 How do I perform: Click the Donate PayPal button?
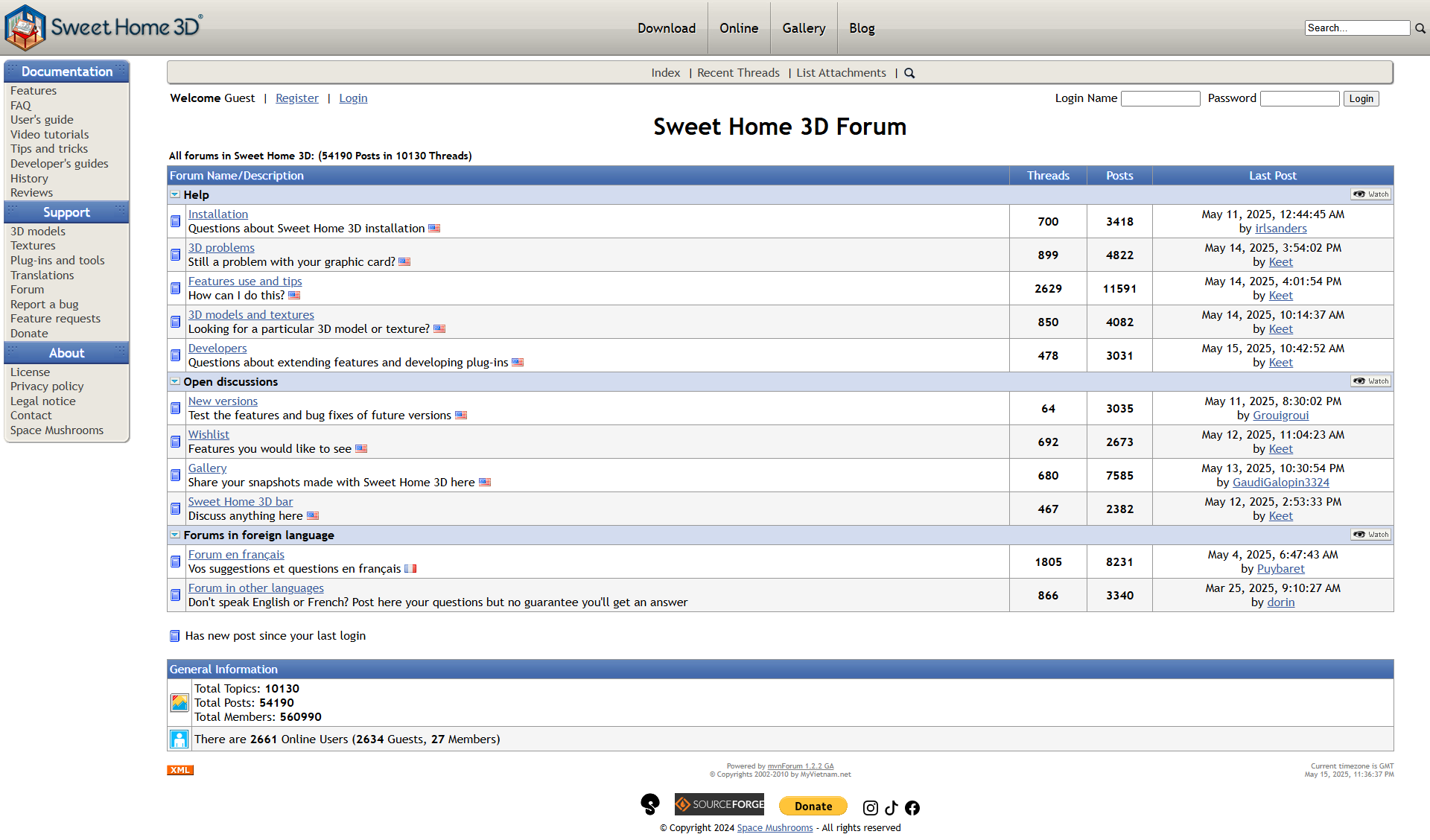pos(813,806)
